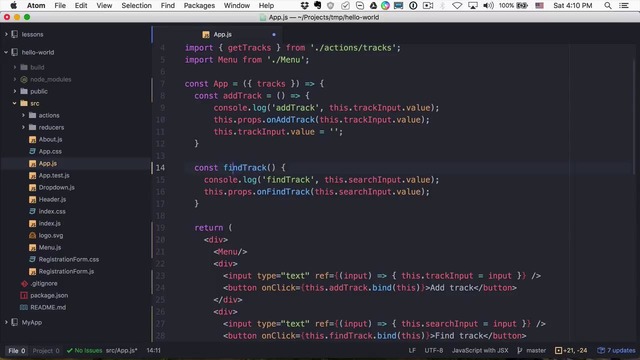Click the modified dot on App.js tab
The height and width of the screenshot is (360, 640).
(x=274, y=35)
